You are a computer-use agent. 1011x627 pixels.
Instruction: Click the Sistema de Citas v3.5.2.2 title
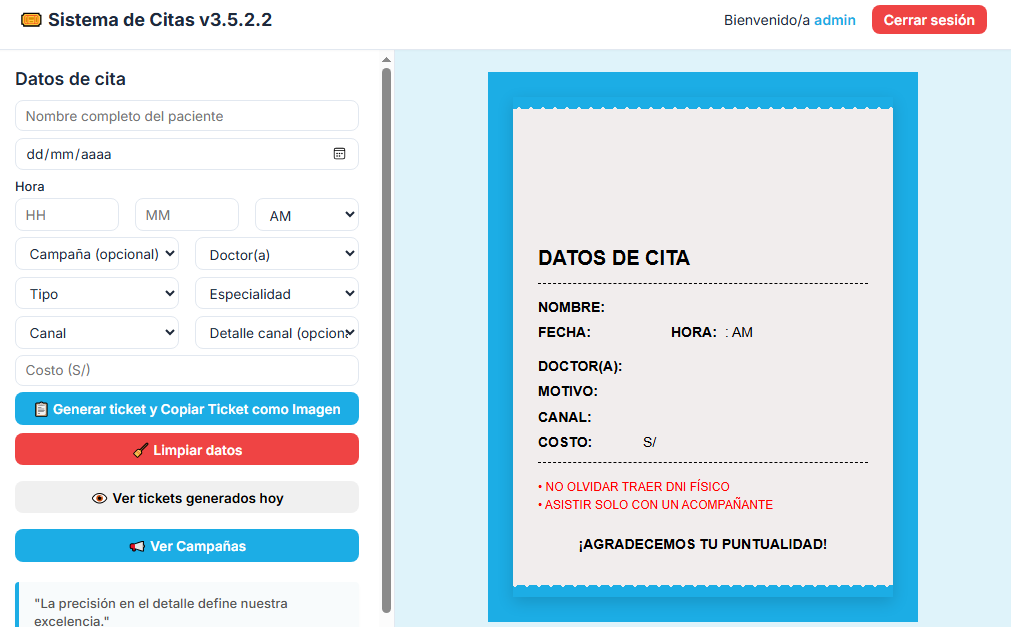click(160, 20)
